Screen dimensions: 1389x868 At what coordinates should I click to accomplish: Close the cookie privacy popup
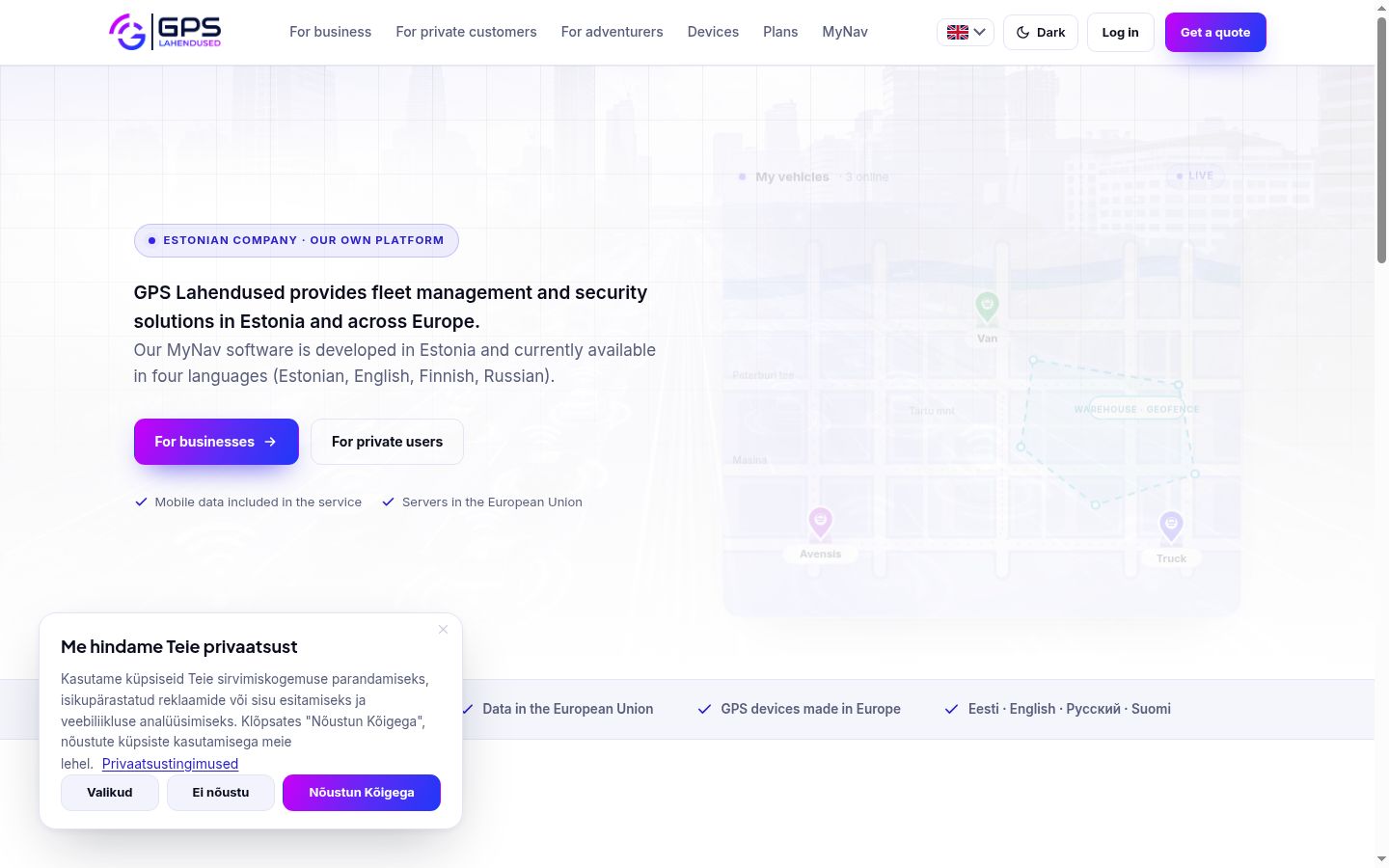443,630
